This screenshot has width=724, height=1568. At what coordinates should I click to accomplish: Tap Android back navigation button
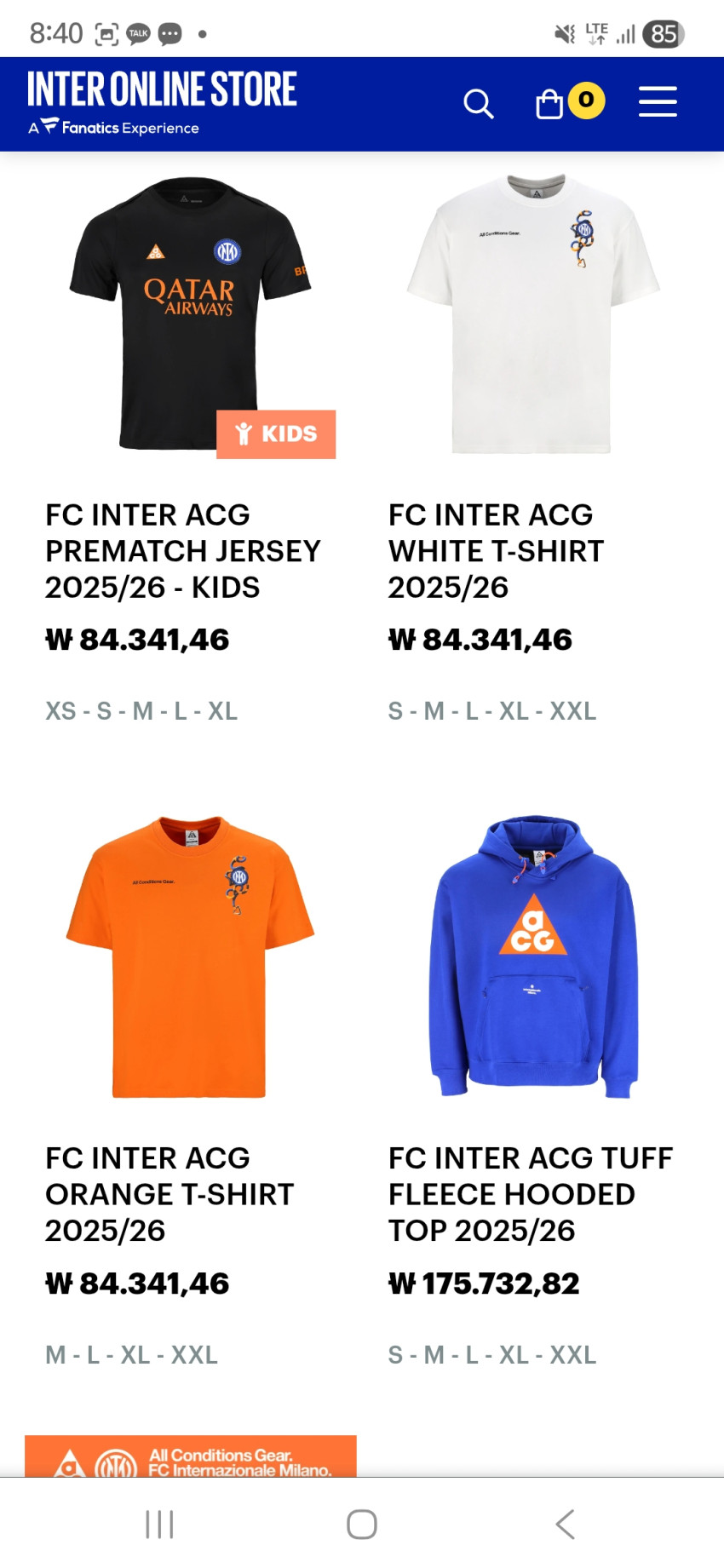[565, 1524]
